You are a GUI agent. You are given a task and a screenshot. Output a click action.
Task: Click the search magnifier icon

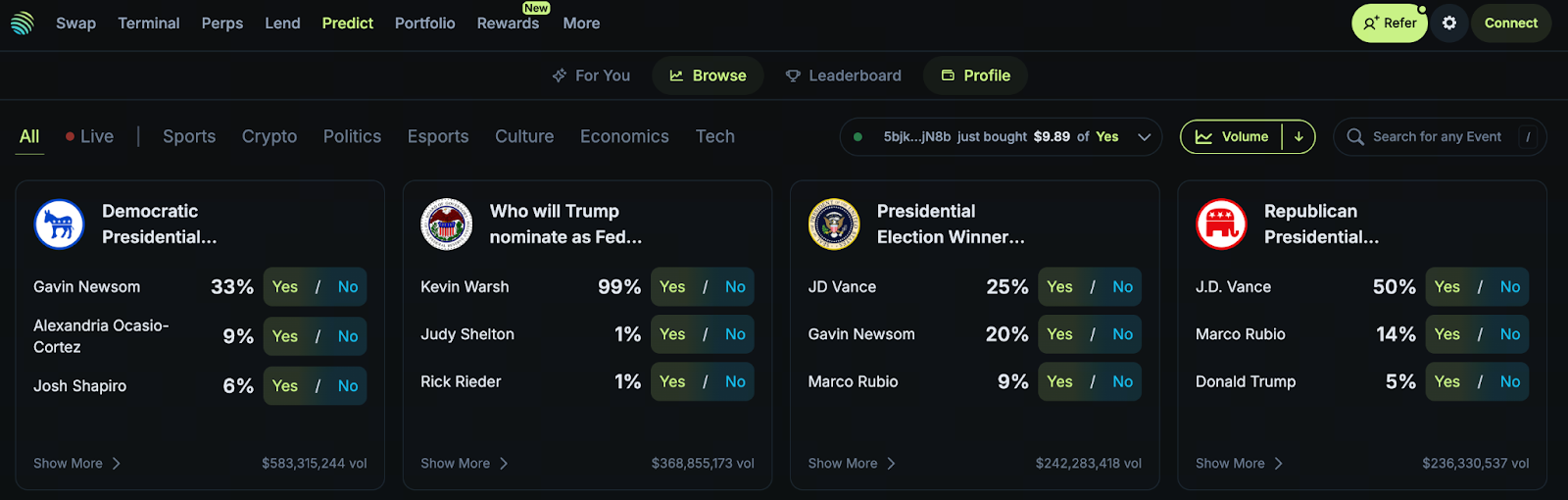pyautogui.click(x=1355, y=137)
